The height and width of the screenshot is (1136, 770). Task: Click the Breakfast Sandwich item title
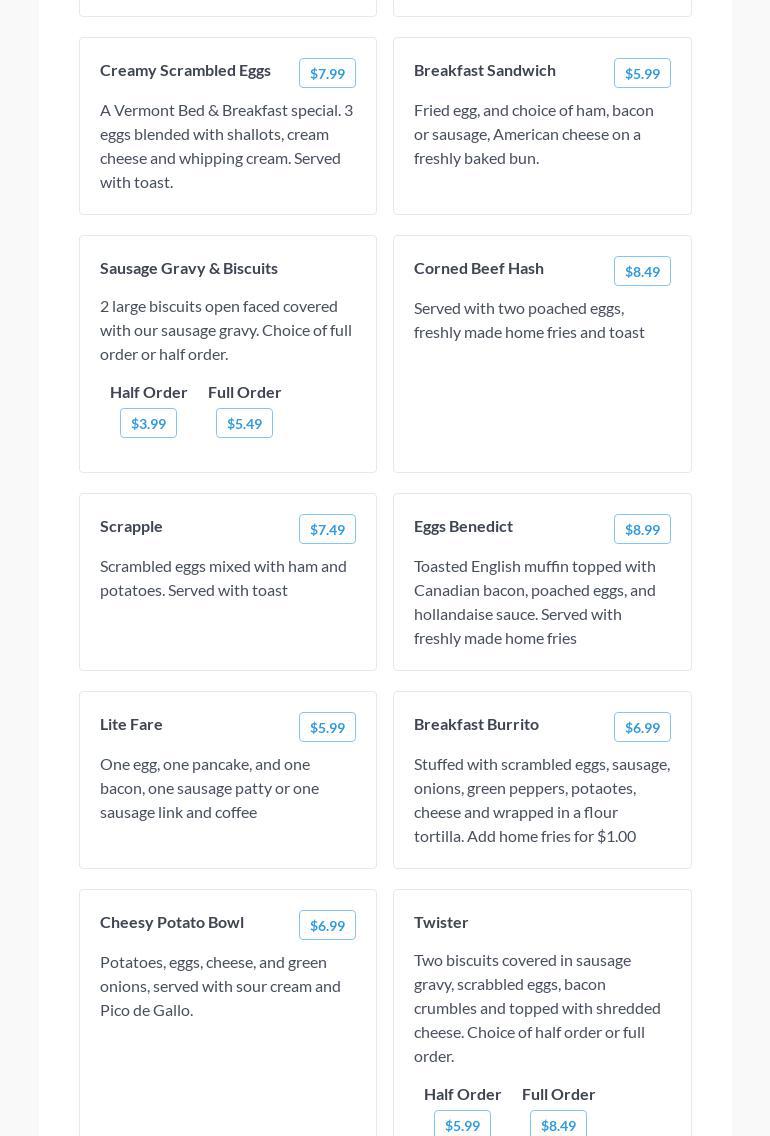point(485,70)
